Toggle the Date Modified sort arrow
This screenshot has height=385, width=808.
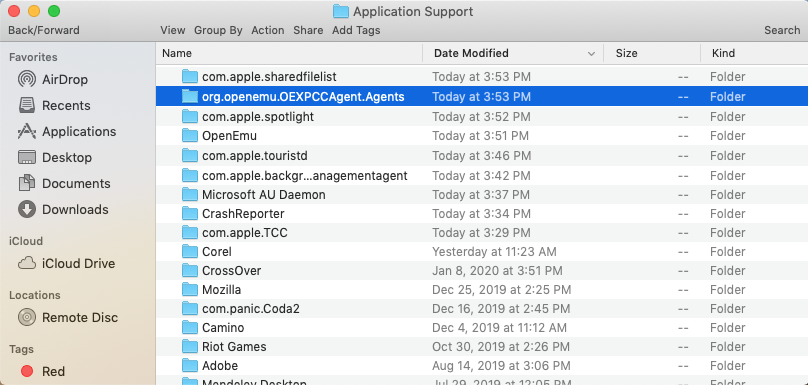[592, 54]
